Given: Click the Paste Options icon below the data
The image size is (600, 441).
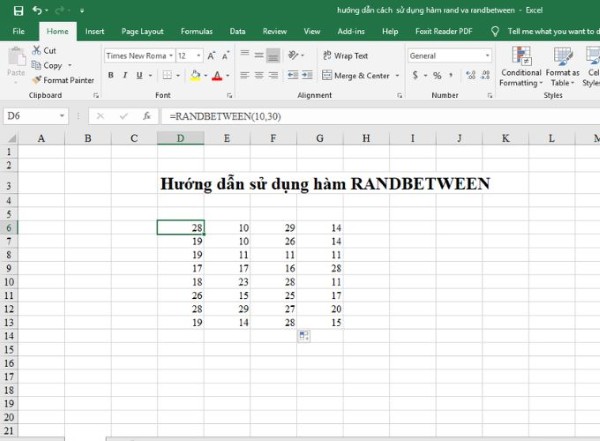Looking at the screenshot, I should (x=303, y=337).
